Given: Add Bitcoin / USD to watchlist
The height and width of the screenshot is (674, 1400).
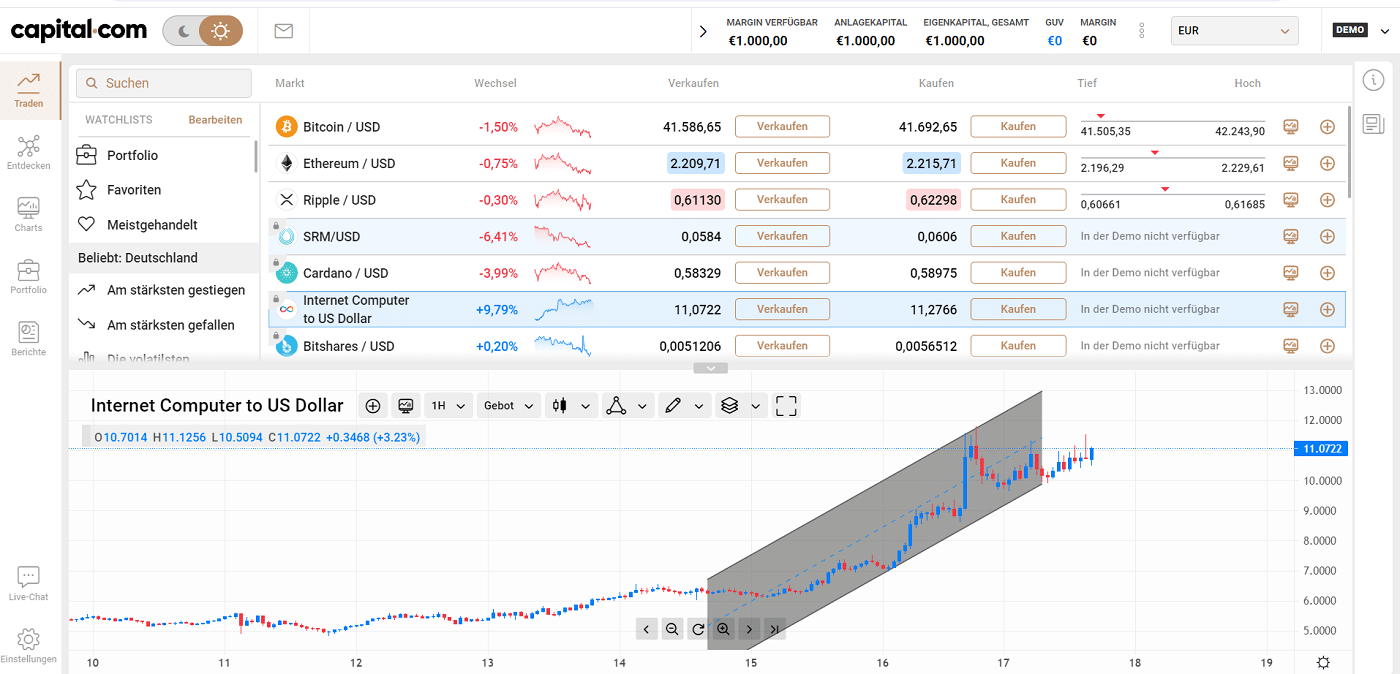Looking at the screenshot, I should coord(1327,127).
